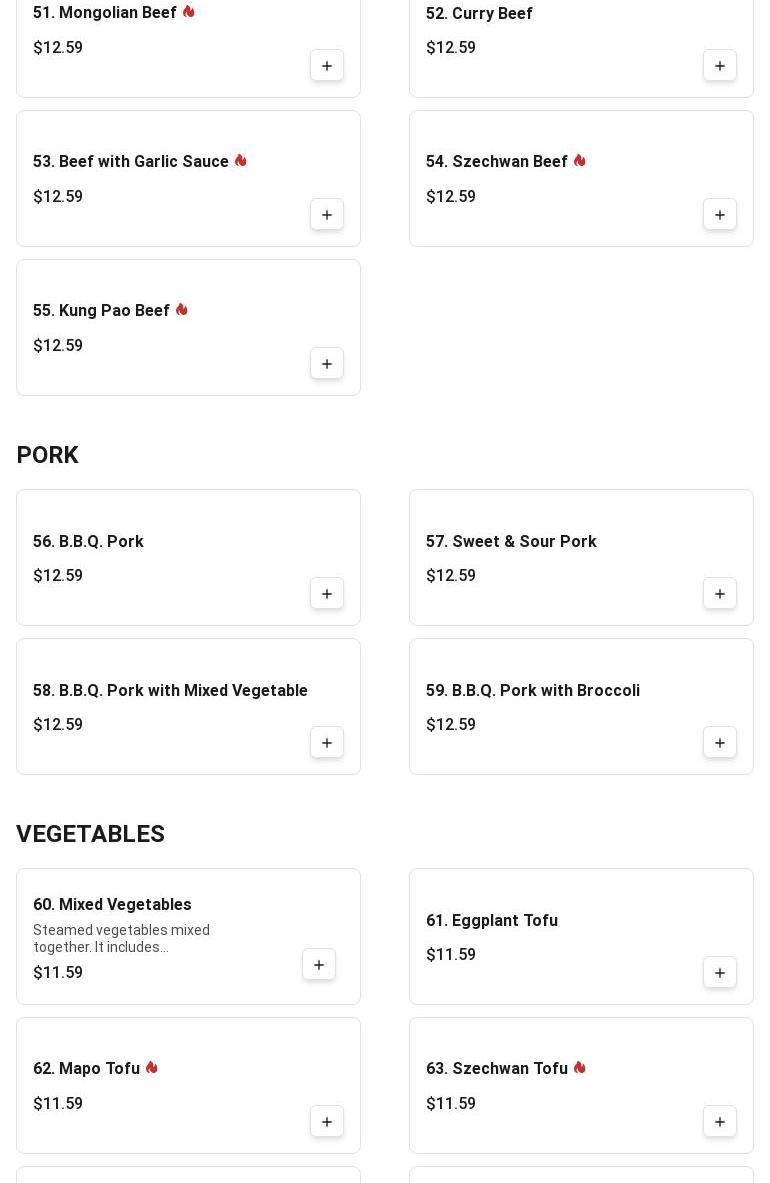Image resolution: width=770 pixels, height=1183 pixels.
Task: Add Szechwan Tofu to the cart
Action: pyautogui.click(x=720, y=1122)
